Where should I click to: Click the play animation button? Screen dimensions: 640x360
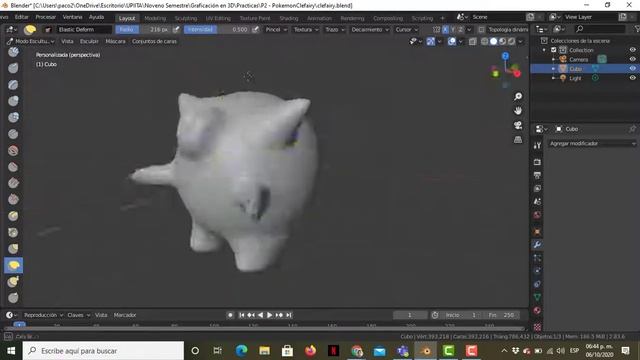point(269,315)
